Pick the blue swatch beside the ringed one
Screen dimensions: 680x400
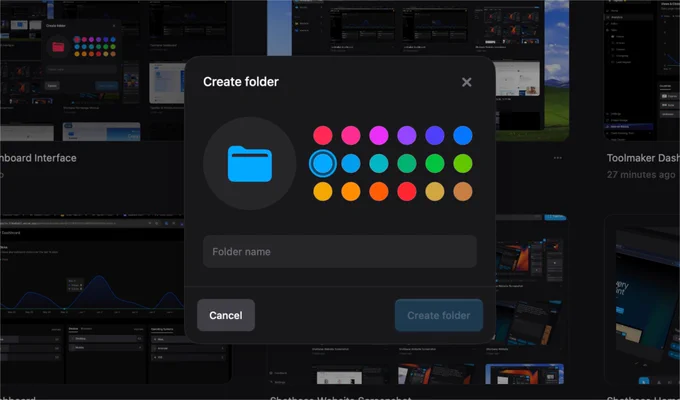350,164
